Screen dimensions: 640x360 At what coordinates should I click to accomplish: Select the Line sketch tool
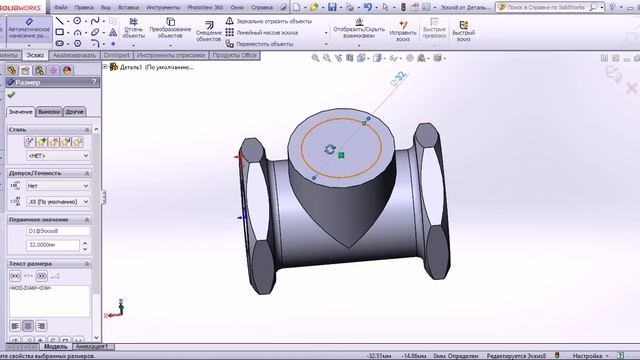pyautogui.click(x=60, y=21)
